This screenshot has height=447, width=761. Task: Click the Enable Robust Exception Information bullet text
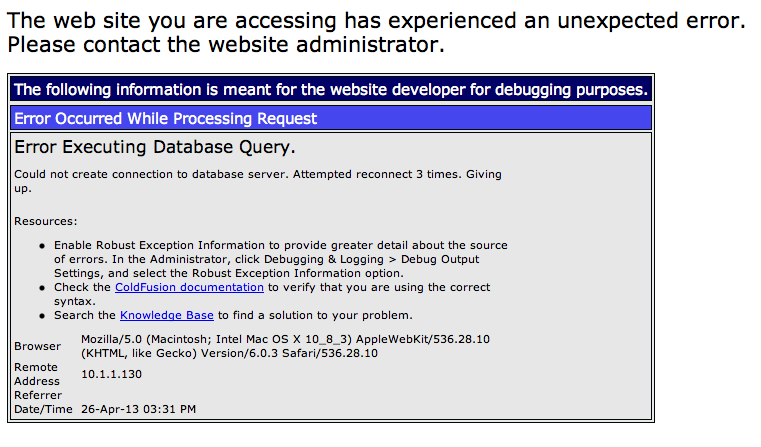click(281, 259)
